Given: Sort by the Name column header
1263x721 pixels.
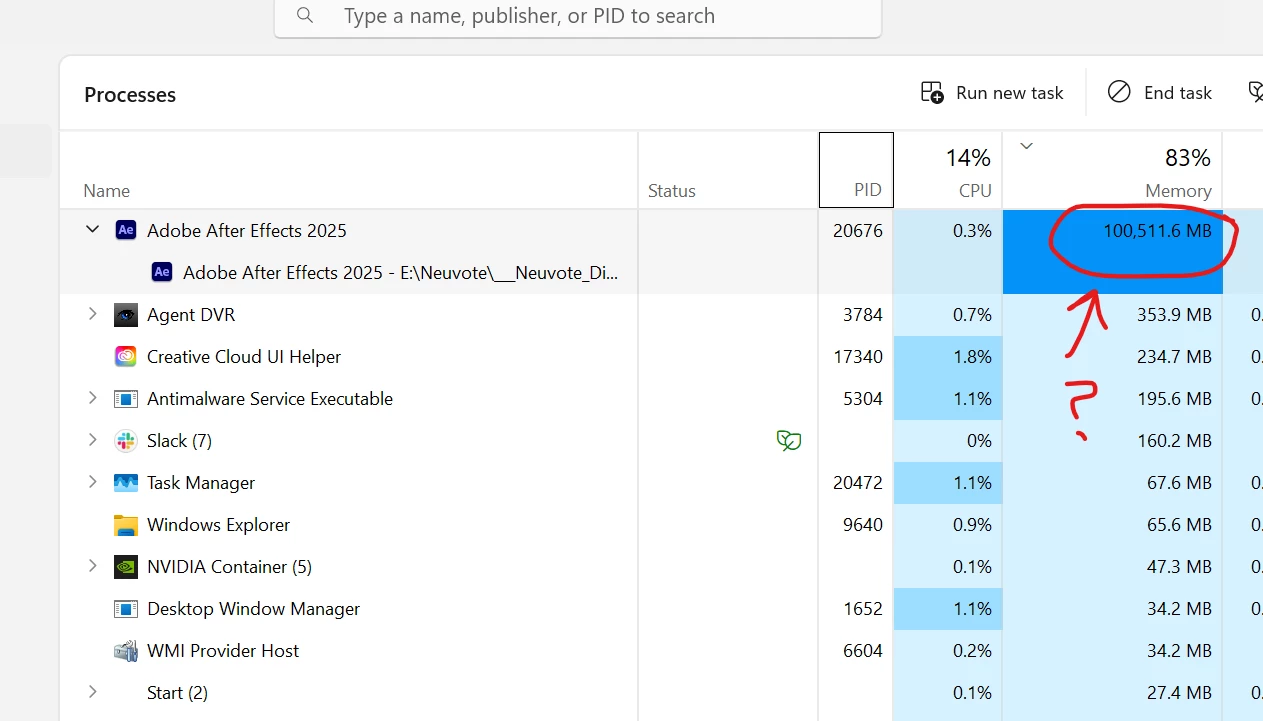Looking at the screenshot, I should point(106,191).
